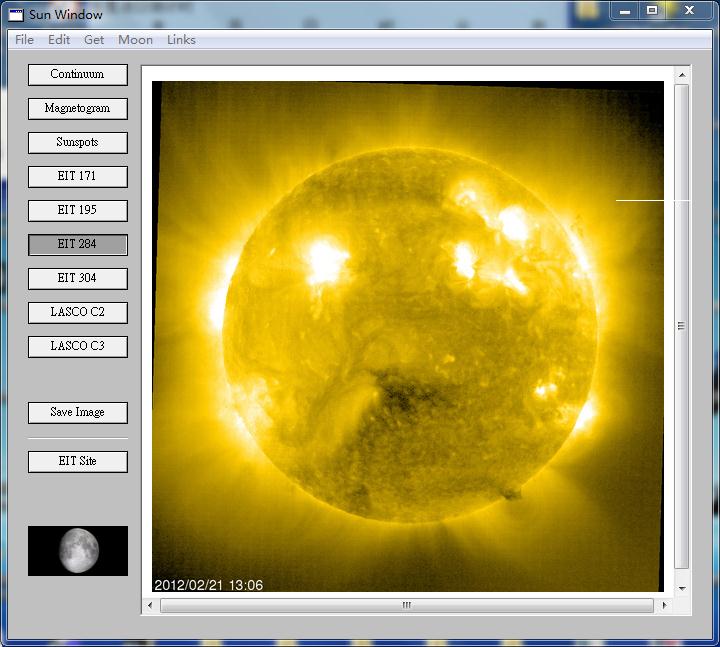Image resolution: width=720 pixels, height=647 pixels.
Task: Display the Sunspots image
Action: point(78,143)
